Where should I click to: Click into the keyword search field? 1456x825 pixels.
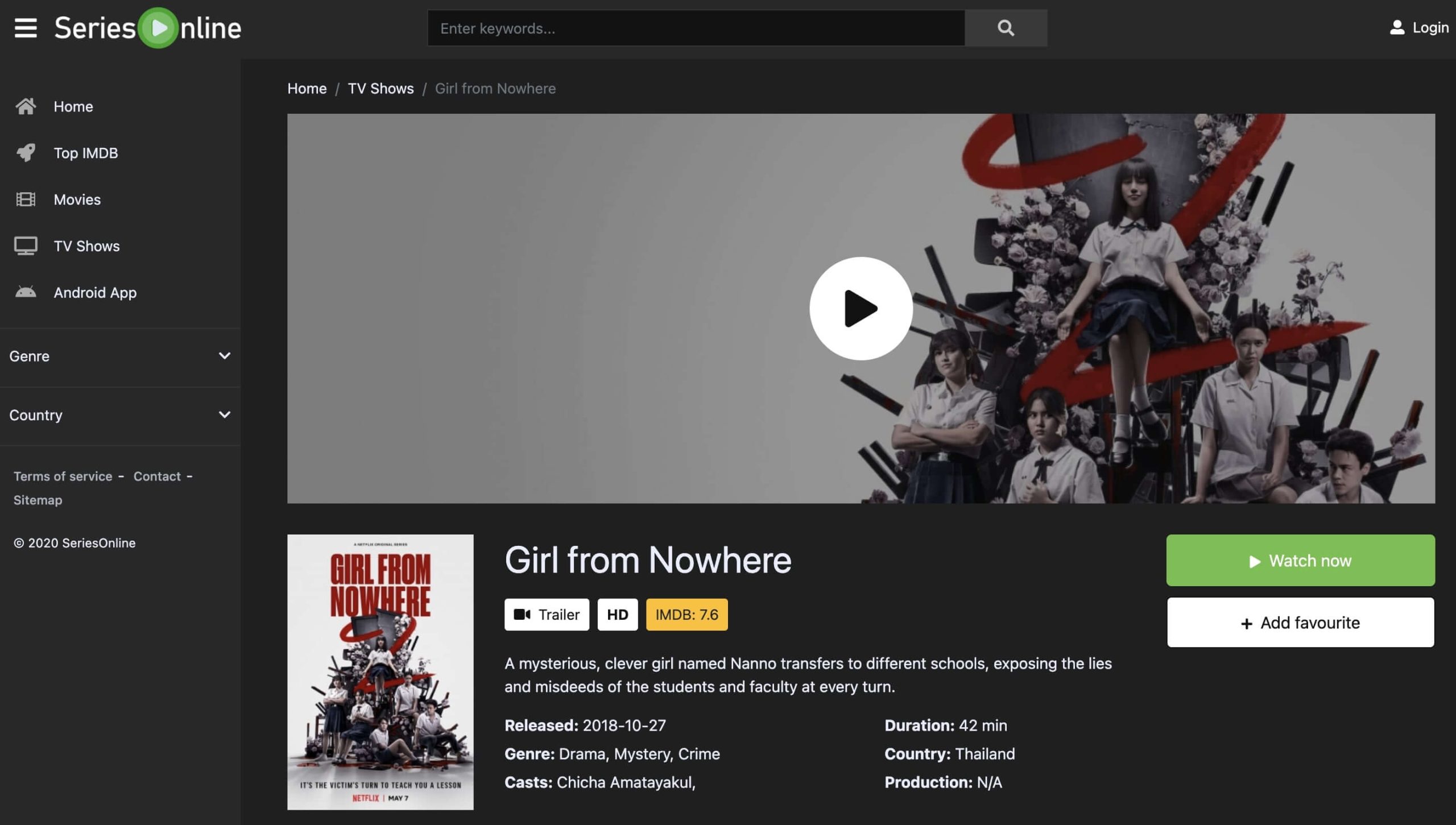point(695,28)
